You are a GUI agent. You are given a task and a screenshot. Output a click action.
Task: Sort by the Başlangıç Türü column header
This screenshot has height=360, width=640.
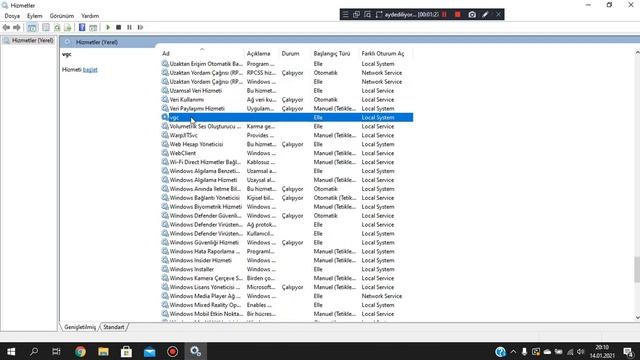pyautogui.click(x=335, y=53)
